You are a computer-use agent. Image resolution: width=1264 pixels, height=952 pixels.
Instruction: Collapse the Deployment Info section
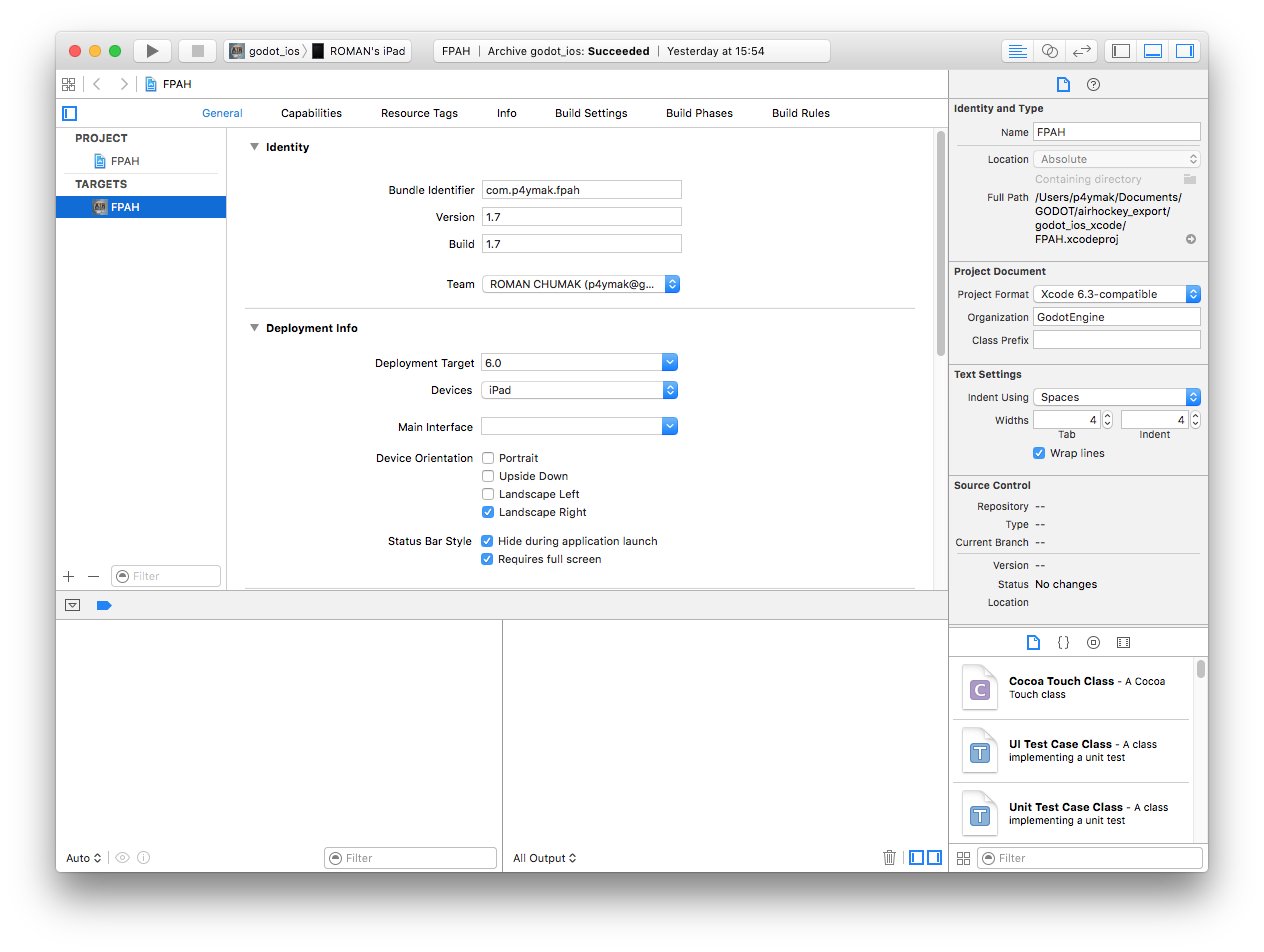(254, 328)
